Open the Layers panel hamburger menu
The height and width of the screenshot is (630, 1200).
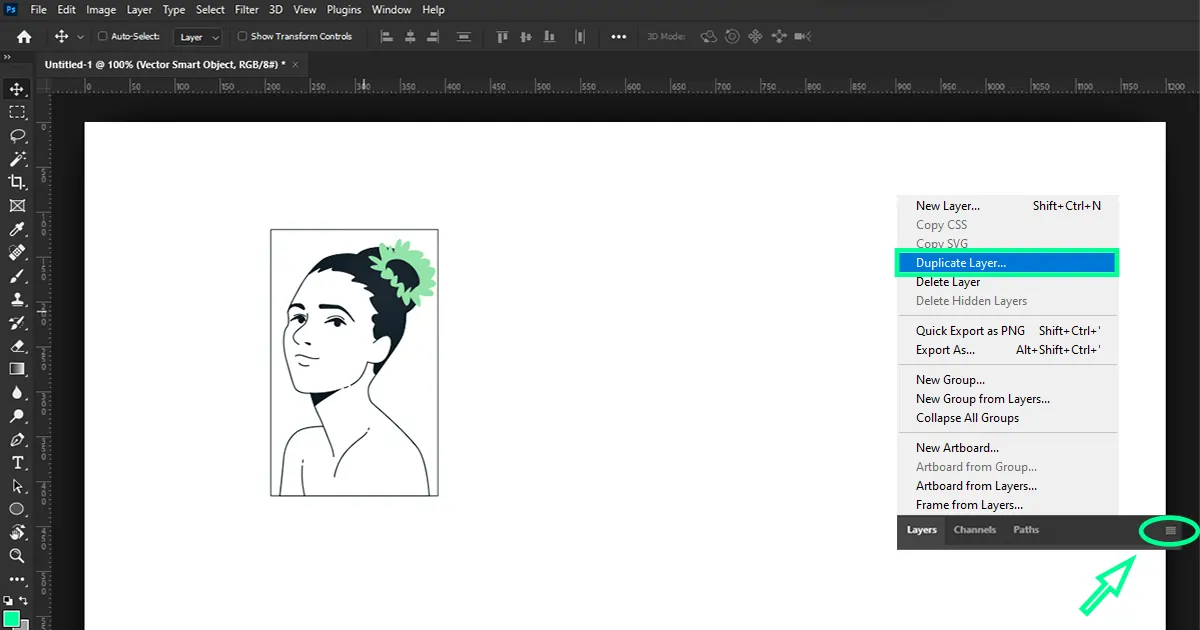1170,531
